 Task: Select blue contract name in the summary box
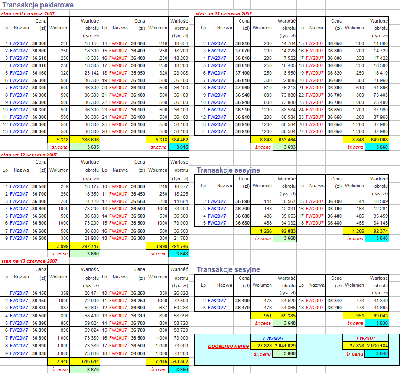click(x=273, y=338)
